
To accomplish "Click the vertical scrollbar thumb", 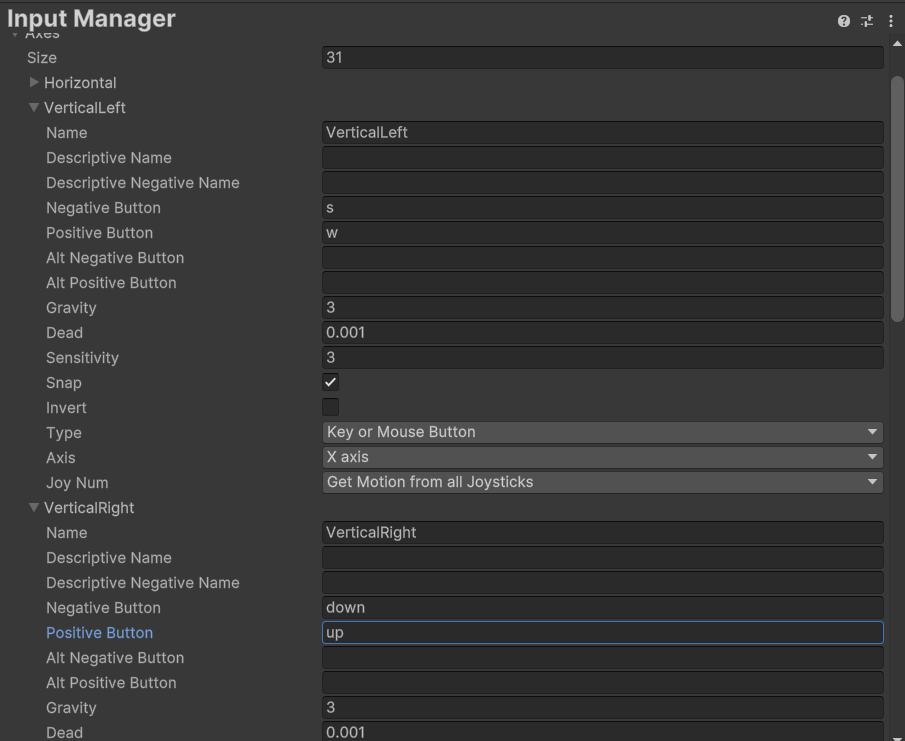I will point(897,199).
